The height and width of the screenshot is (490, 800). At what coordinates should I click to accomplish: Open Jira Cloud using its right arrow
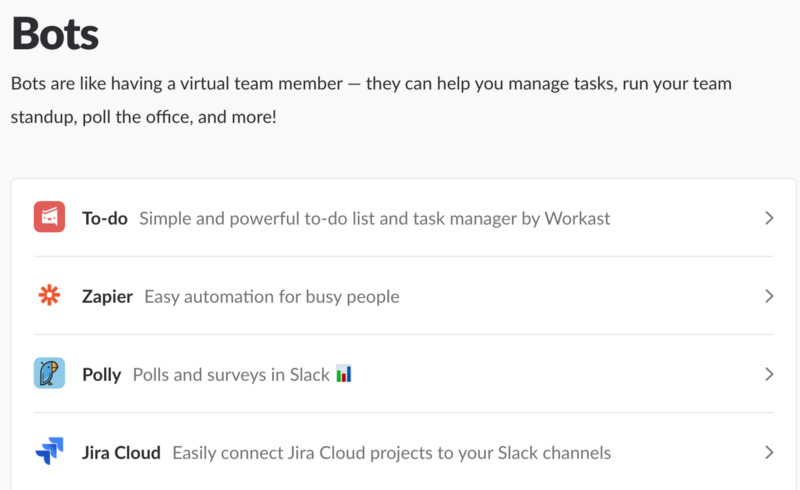769,452
